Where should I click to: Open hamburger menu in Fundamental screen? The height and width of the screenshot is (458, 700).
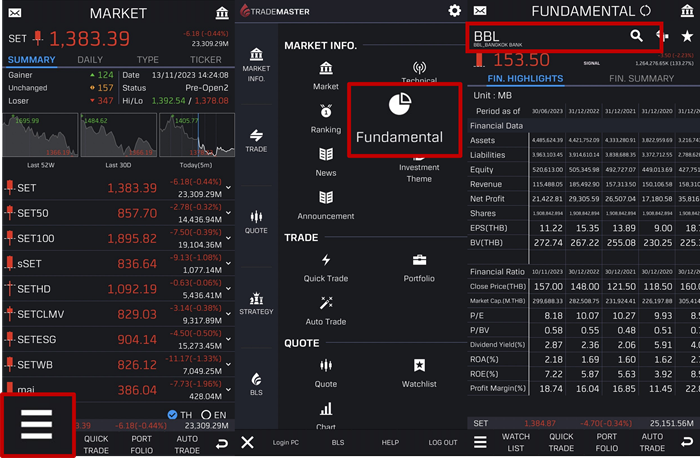pos(480,442)
